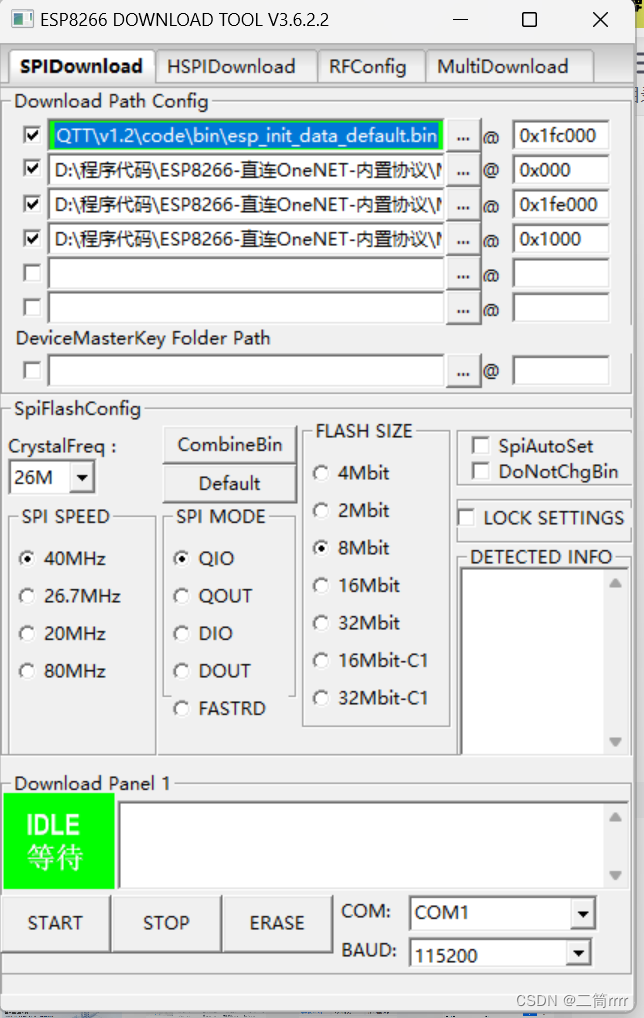
Task: Click the DeviceMasterKey folder path field
Action: (x=246, y=371)
